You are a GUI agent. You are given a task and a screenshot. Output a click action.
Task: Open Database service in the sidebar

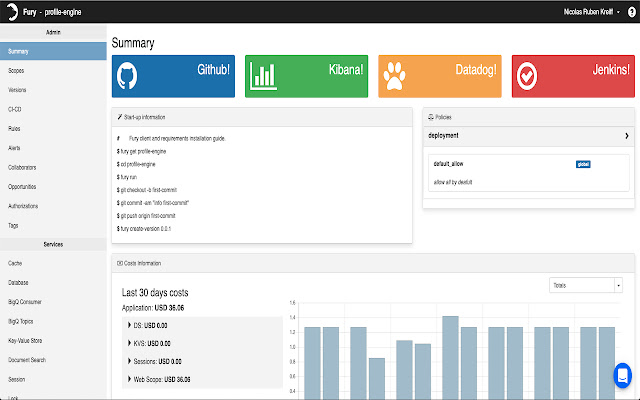53,282
